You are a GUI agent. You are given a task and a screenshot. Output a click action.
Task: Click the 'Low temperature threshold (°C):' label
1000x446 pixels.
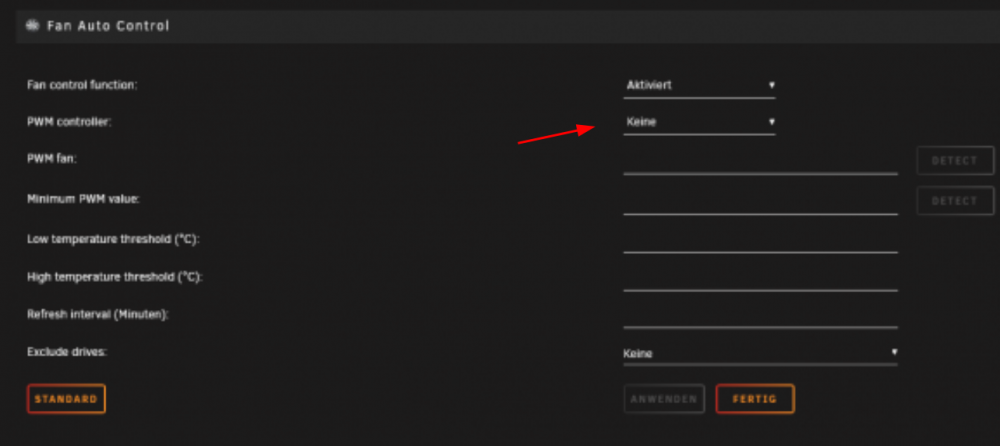click(114, 239)
